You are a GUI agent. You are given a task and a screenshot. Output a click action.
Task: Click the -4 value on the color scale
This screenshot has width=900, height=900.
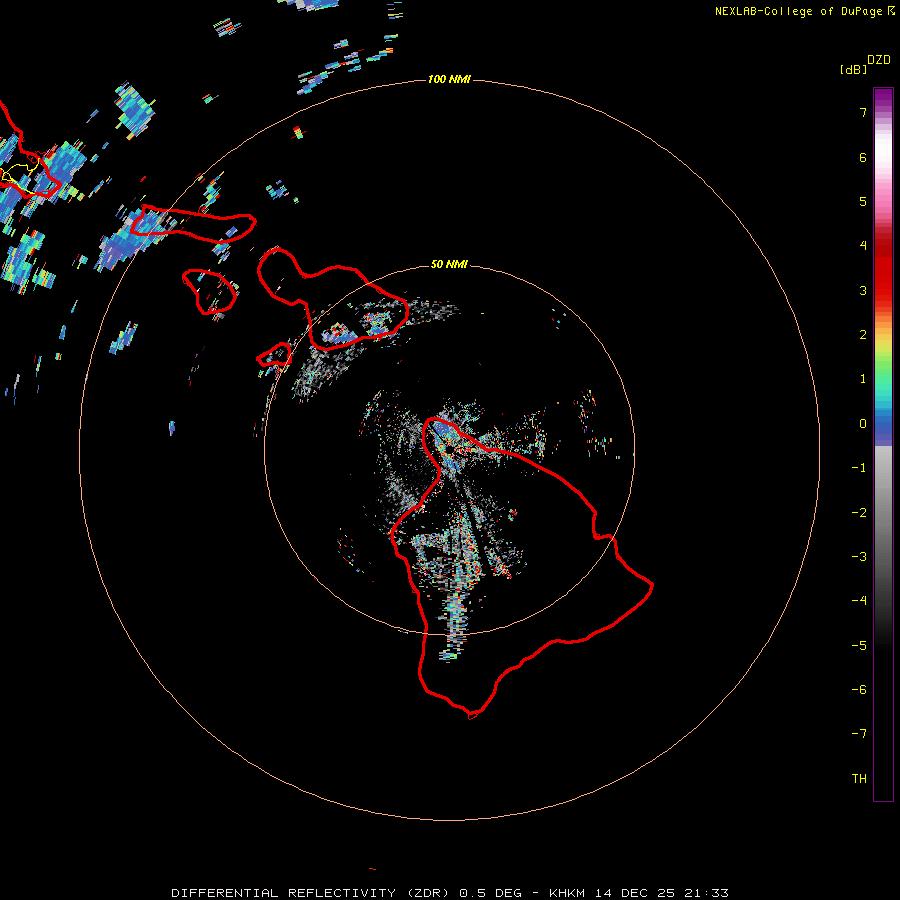coord(859,601)
